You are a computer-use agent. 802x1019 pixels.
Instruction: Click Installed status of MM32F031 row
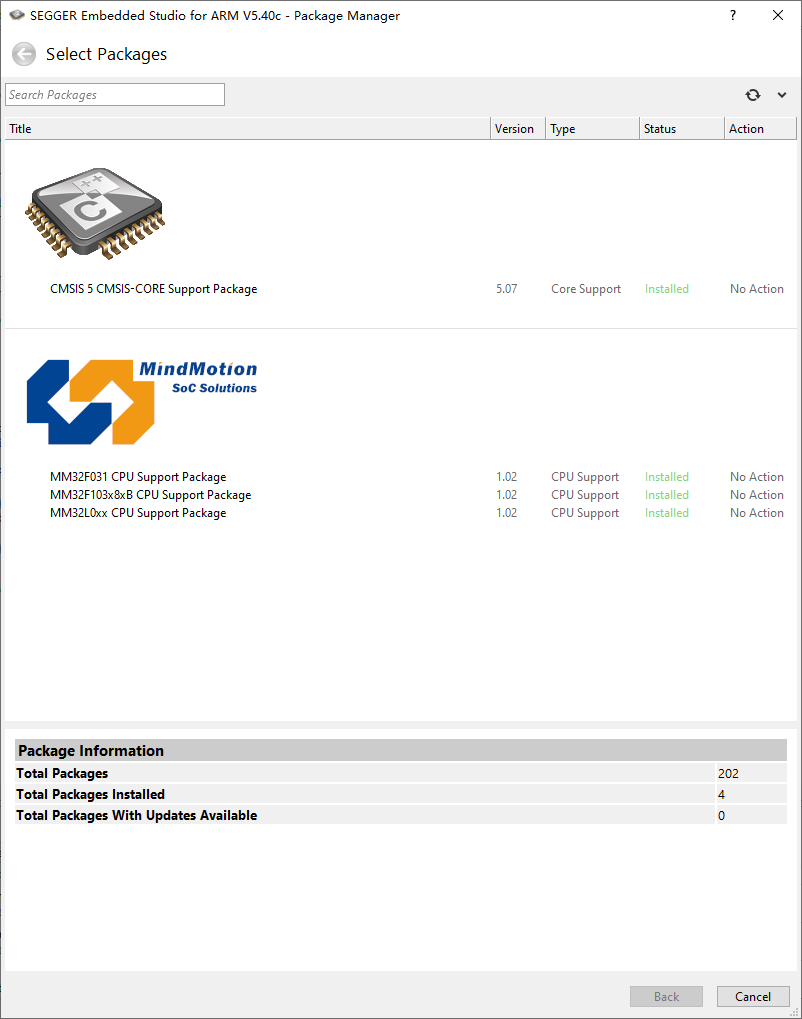pos(666,476)
